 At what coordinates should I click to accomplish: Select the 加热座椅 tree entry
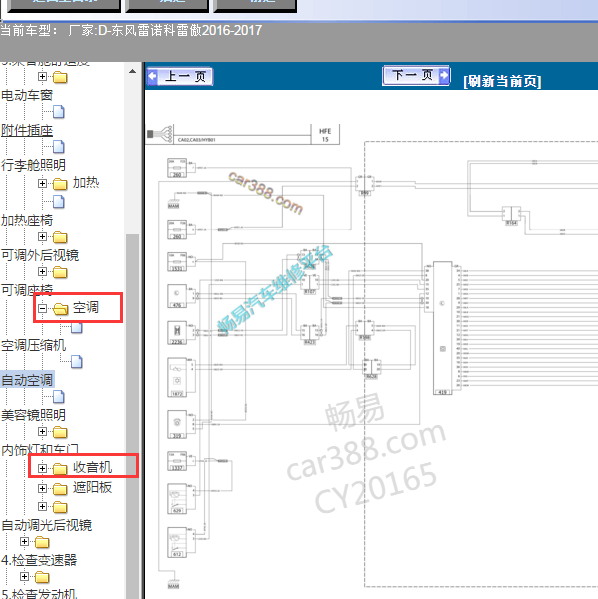tap(27, 220)
